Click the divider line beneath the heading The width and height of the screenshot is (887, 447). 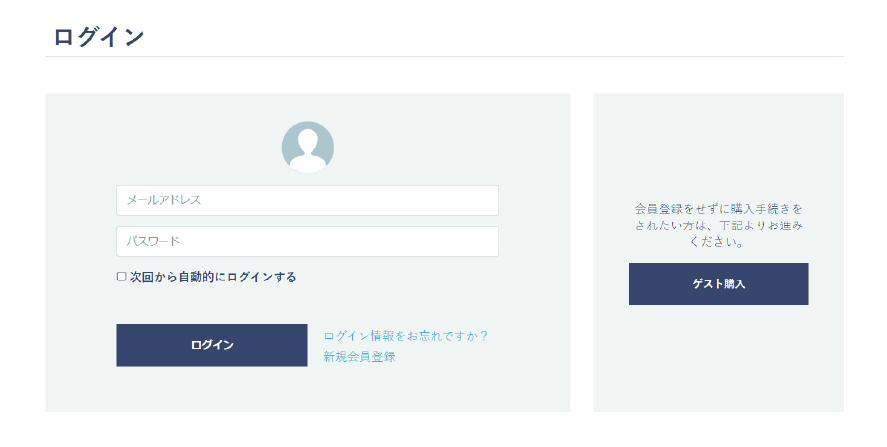click(x=445, y=57)
